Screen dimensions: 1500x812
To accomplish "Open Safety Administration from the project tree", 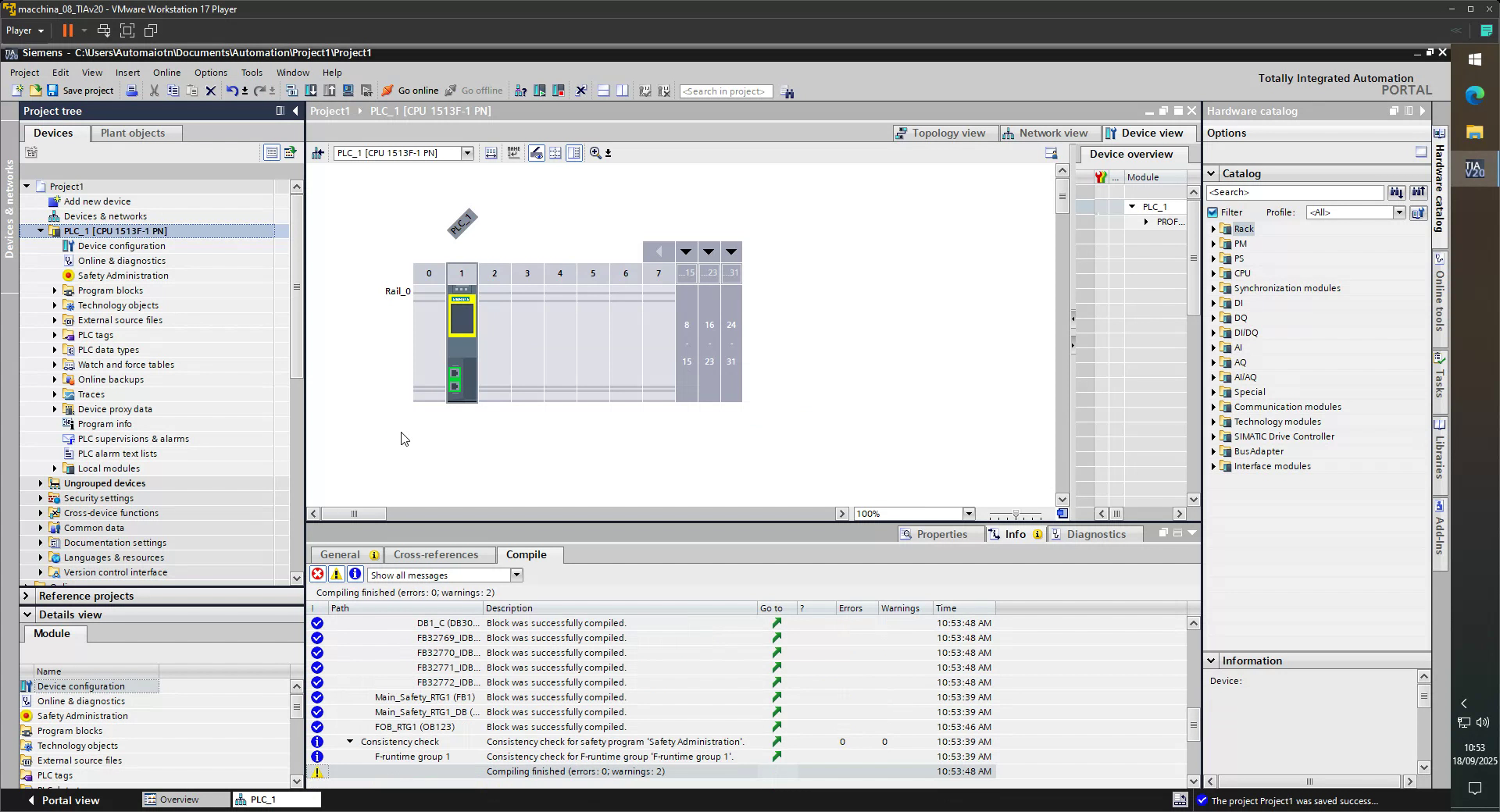I will tap(122, 275).
